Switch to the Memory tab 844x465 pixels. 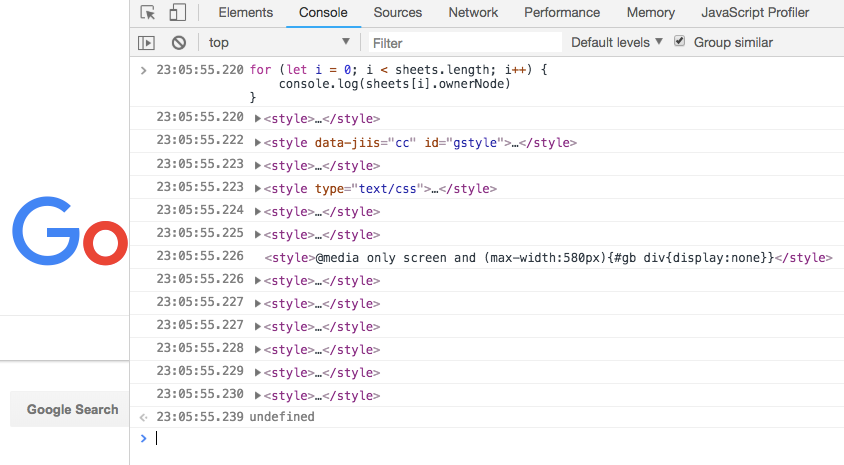[x=650, y=13]
